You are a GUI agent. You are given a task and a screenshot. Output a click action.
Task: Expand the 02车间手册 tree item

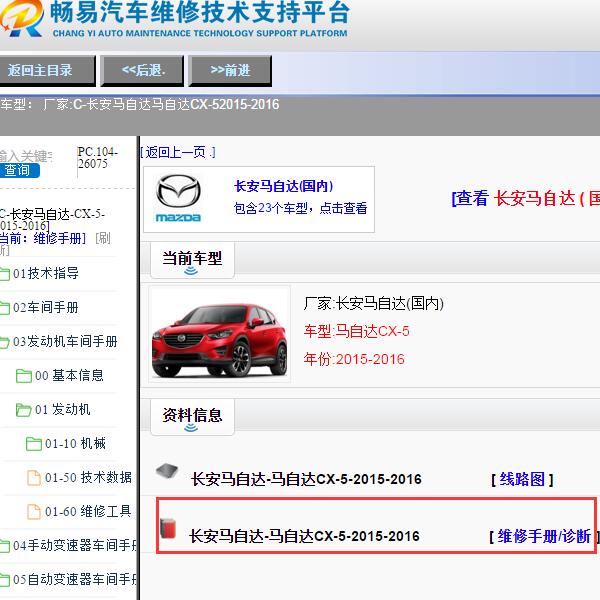(x=46, y=307)
